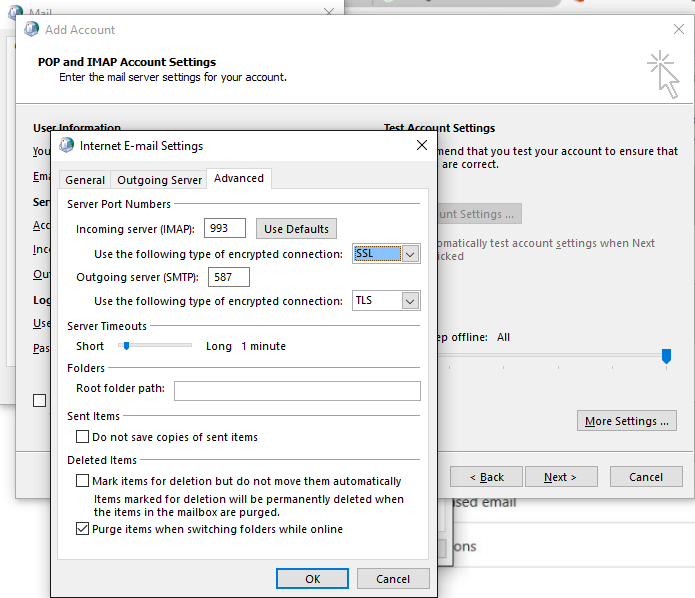Enable Do not save copies of sent items

[x=83, y=437]
